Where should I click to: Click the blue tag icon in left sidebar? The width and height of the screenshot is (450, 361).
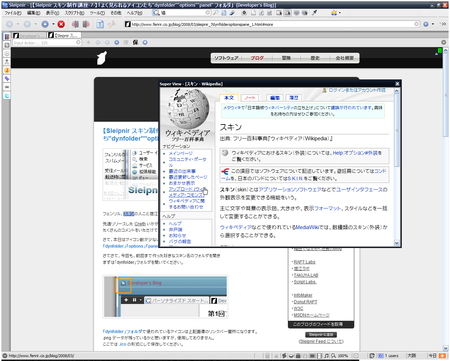(x=7, y=79)
